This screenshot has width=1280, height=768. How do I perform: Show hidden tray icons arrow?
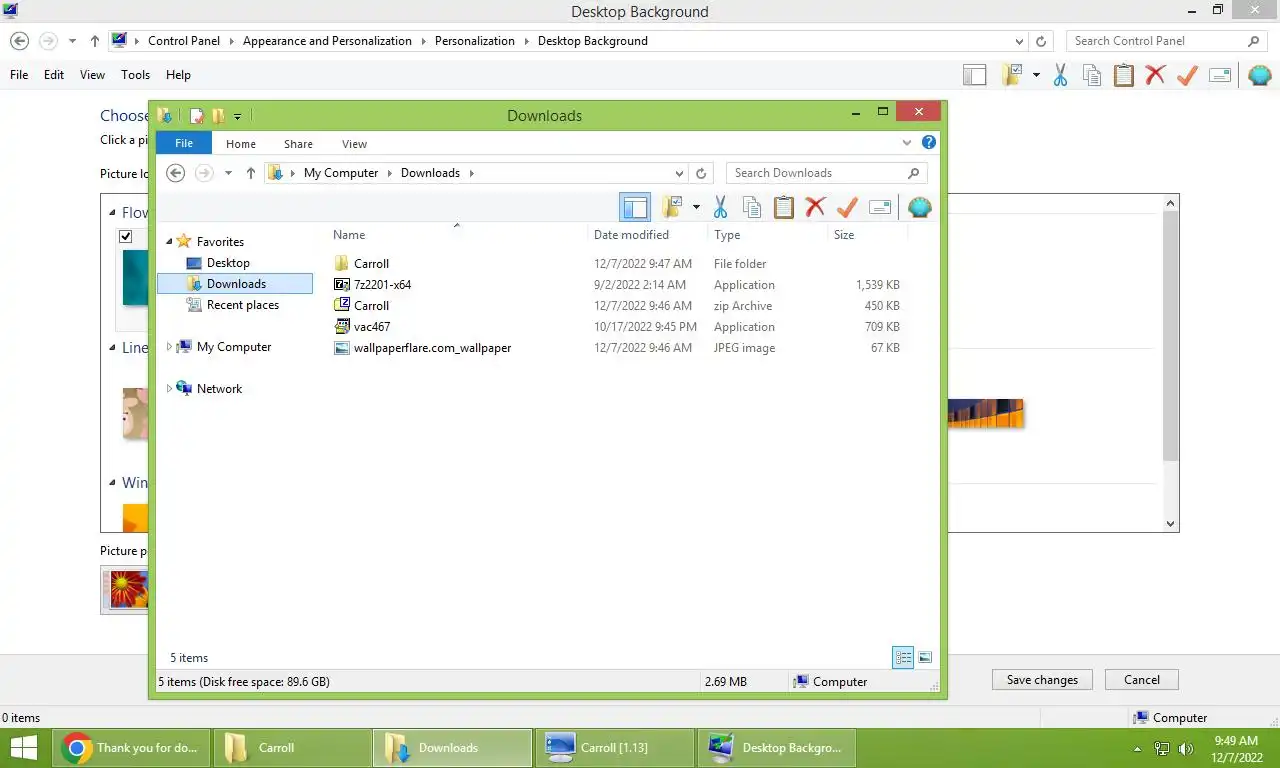pos(1137,749)
